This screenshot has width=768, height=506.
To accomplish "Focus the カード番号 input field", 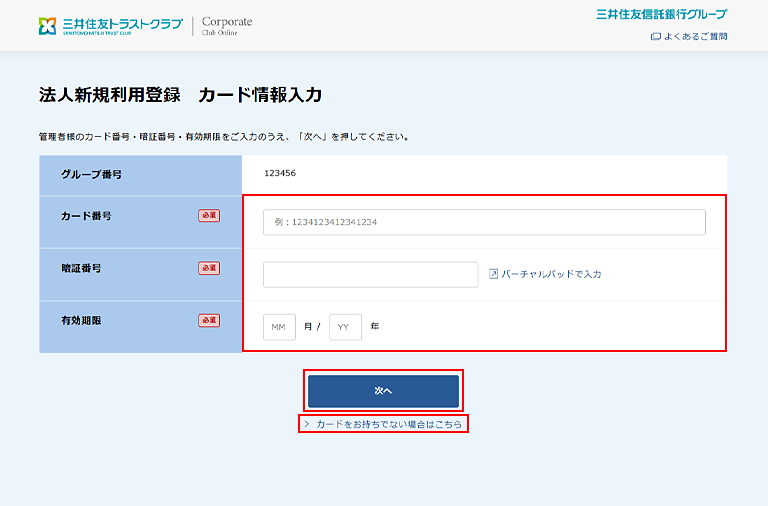I will (484, 222).
